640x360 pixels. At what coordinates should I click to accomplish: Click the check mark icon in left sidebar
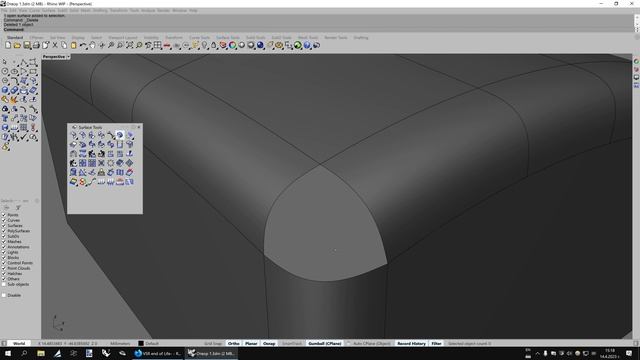(24, 137)
